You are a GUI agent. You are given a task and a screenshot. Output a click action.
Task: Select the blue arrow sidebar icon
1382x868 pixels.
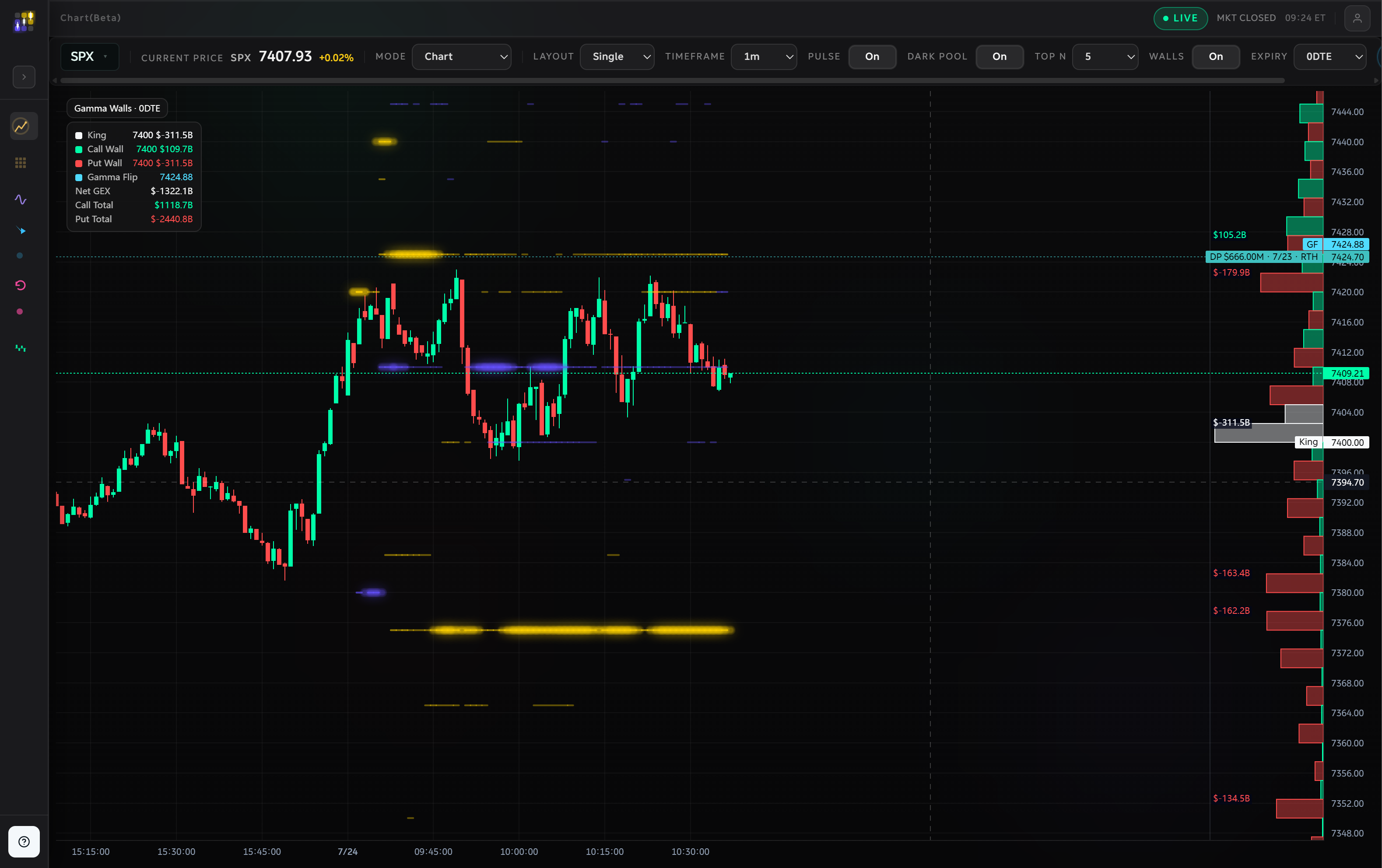[x=21, y=231]
